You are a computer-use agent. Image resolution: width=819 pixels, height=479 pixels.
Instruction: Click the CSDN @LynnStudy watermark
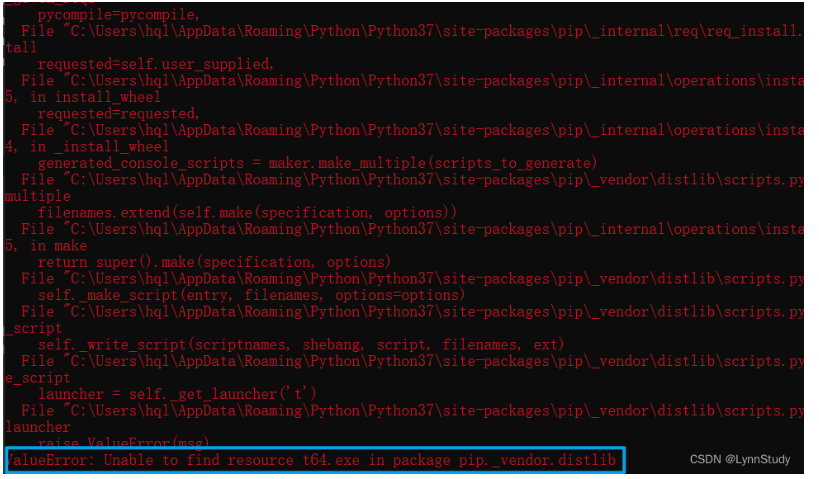click(x=740, y=459)
